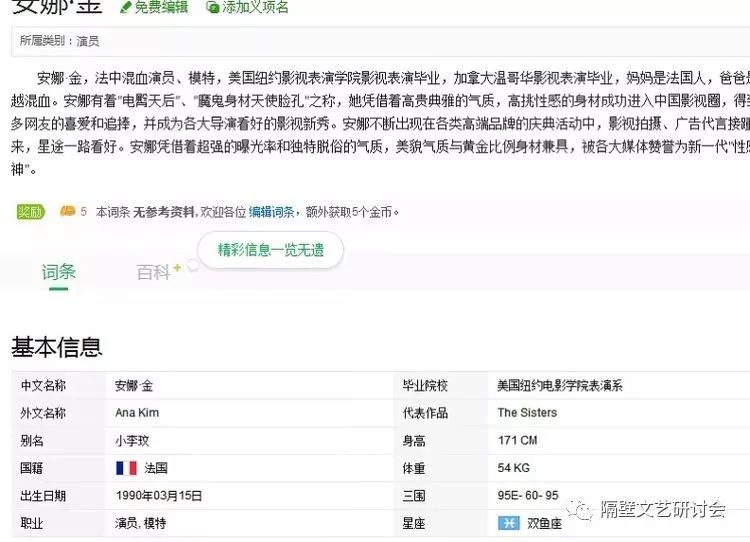
Task: Click the 身高 label
Action: [414, 441]
